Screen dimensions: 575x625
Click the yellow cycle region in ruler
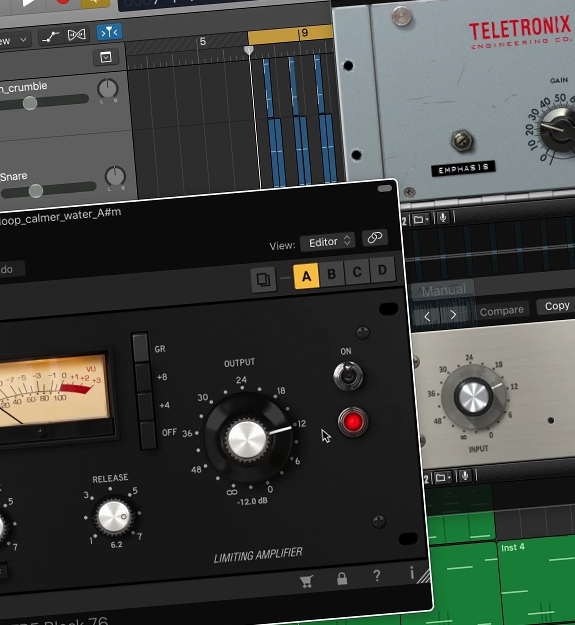pos(290,35)
